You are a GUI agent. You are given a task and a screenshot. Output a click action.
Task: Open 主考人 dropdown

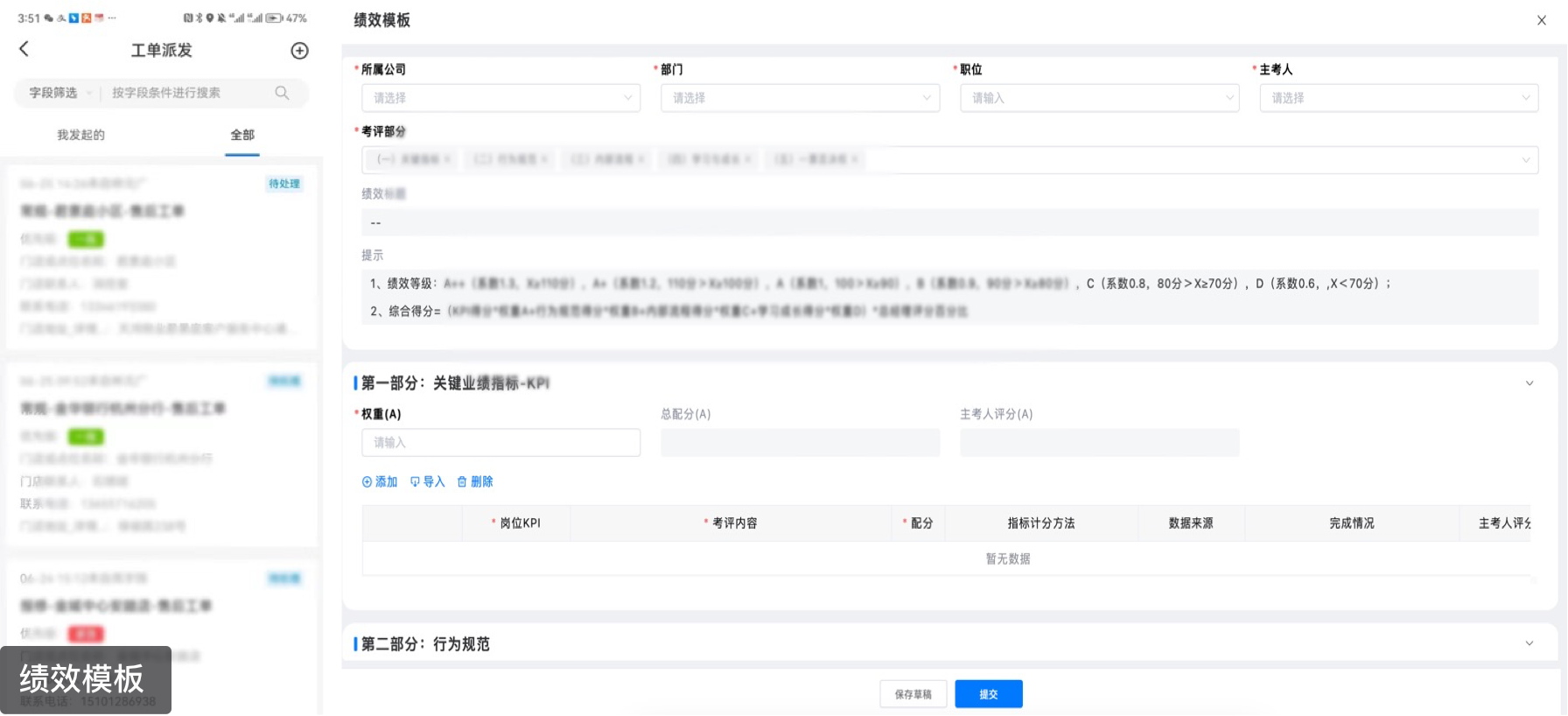click(1399, 98)
